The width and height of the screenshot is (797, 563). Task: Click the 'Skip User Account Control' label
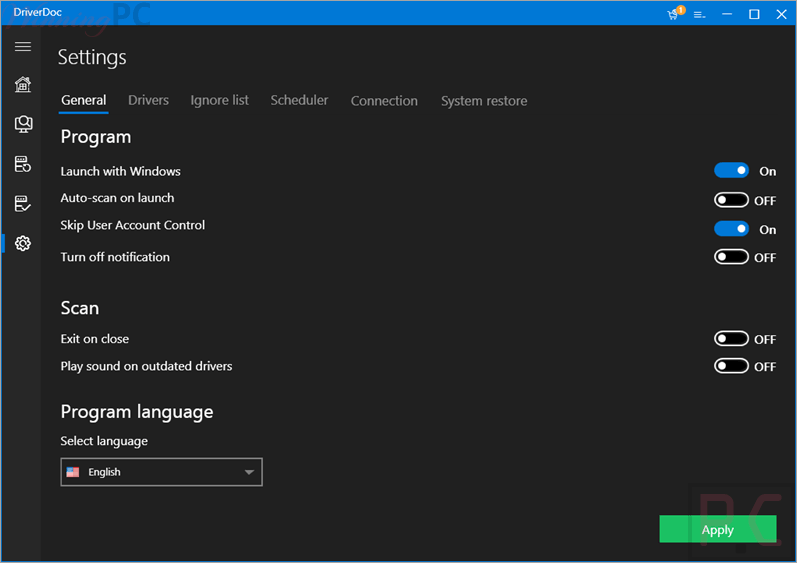133,225
